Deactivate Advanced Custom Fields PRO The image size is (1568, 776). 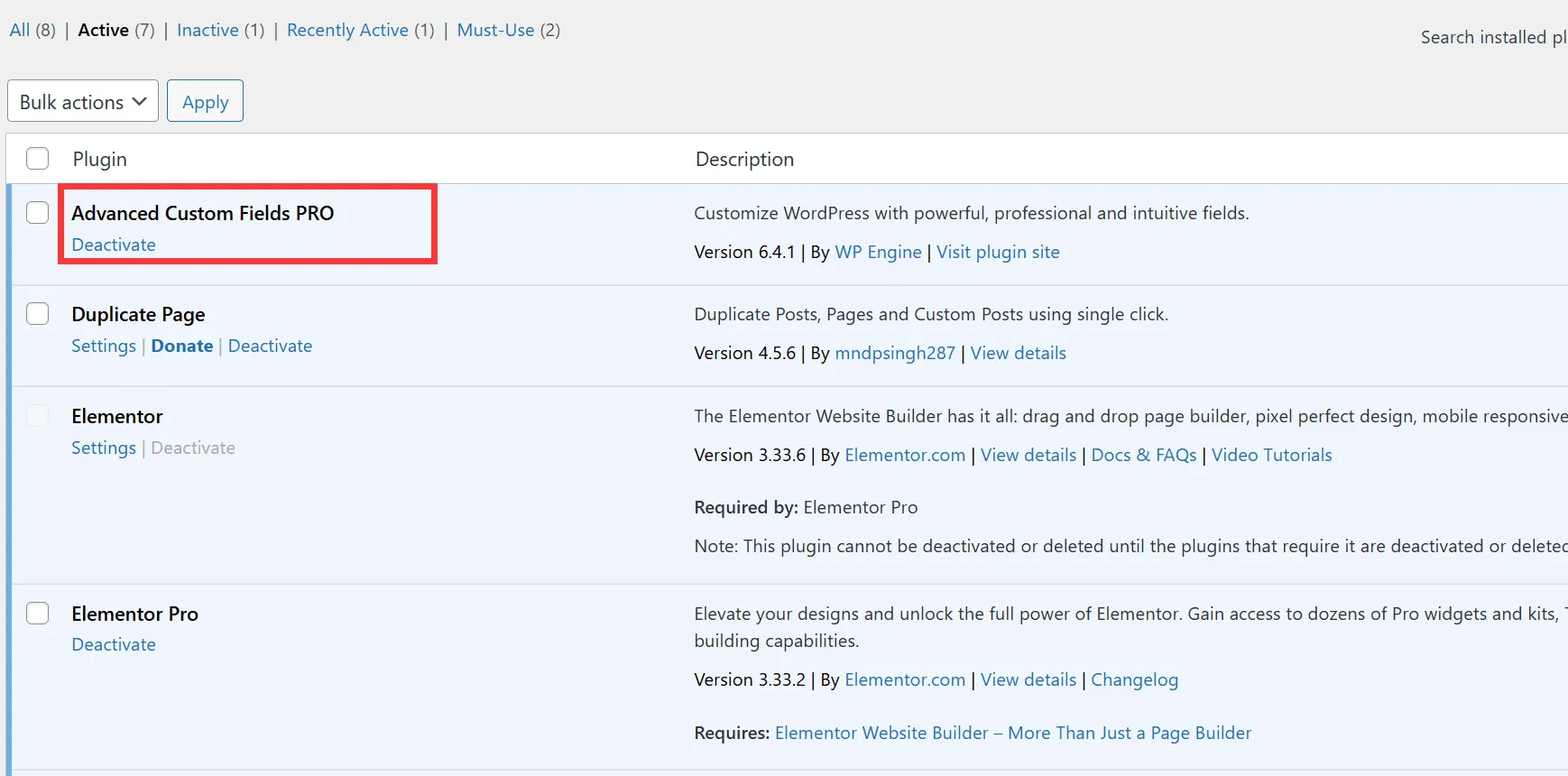114,245
